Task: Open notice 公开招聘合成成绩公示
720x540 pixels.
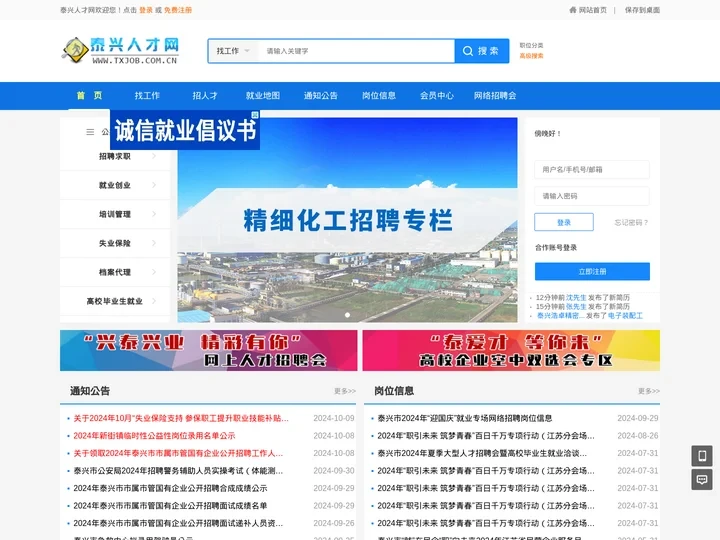Action: (x=170, y=488)
